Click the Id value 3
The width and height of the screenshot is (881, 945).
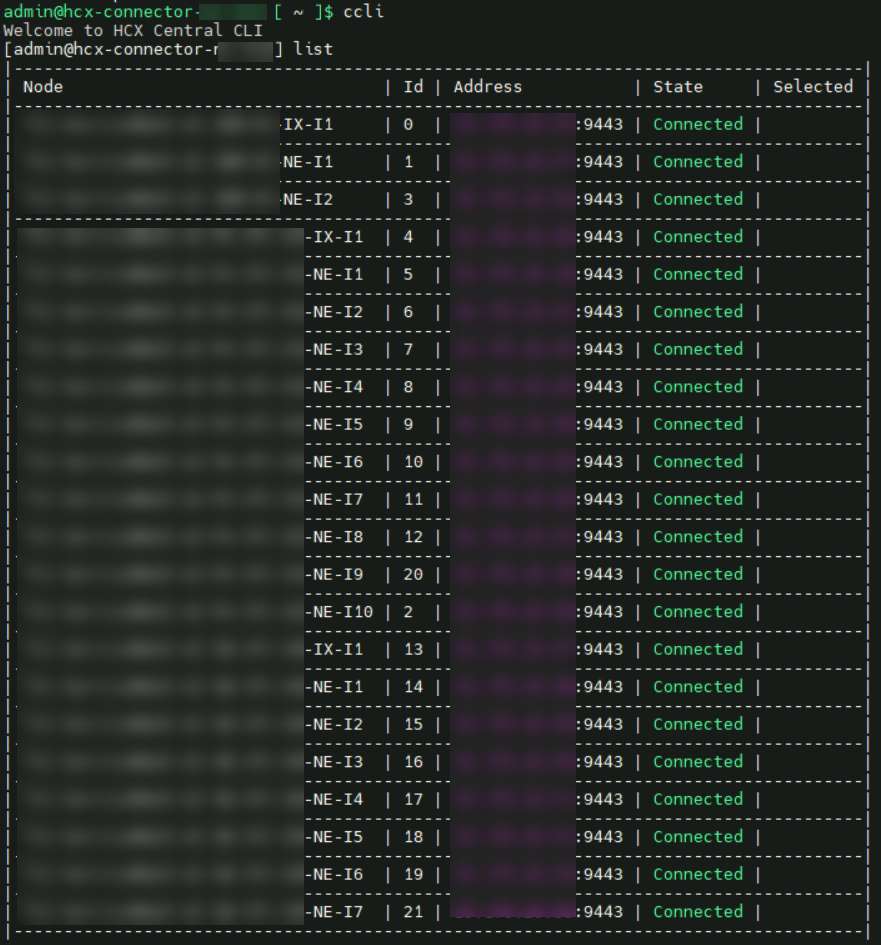pyautogui.click(x=408, y=200)
